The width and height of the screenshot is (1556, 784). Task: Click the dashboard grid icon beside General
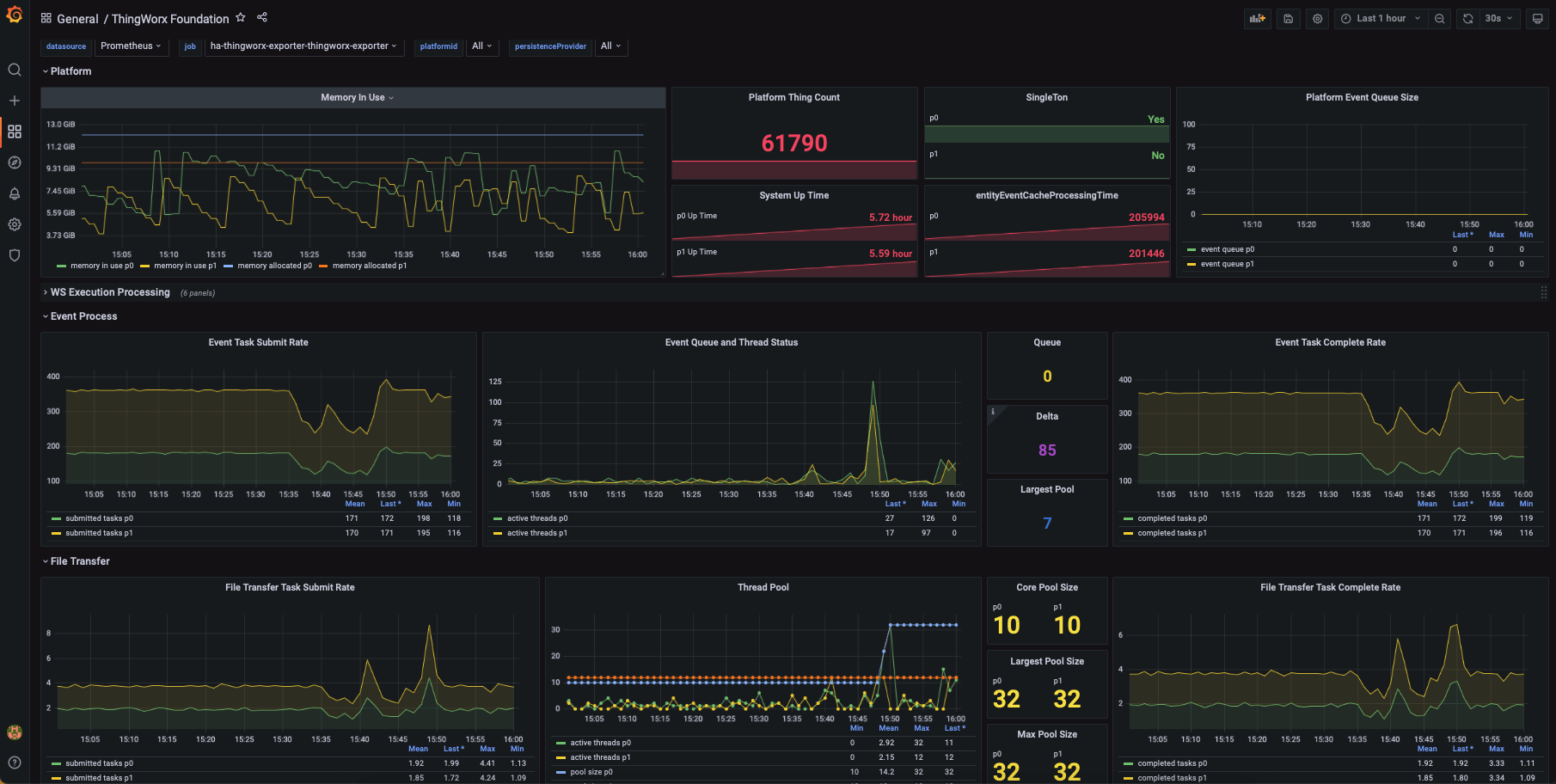[x=46, y=18]
